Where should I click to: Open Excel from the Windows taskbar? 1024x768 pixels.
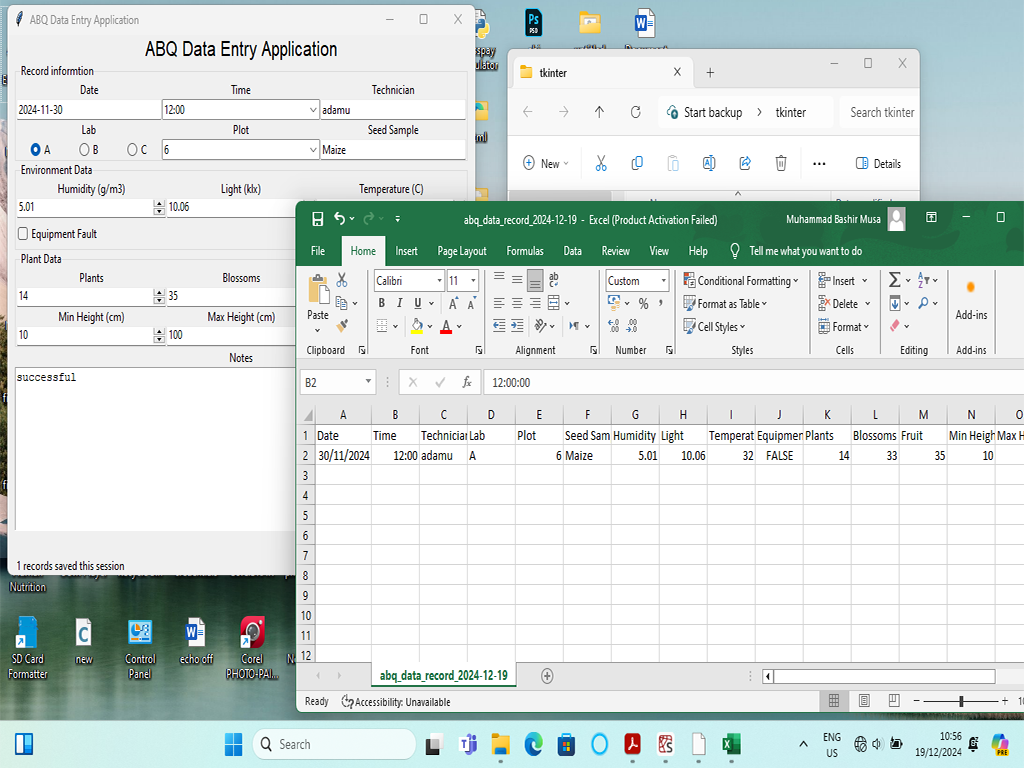[x=731, y=744]
